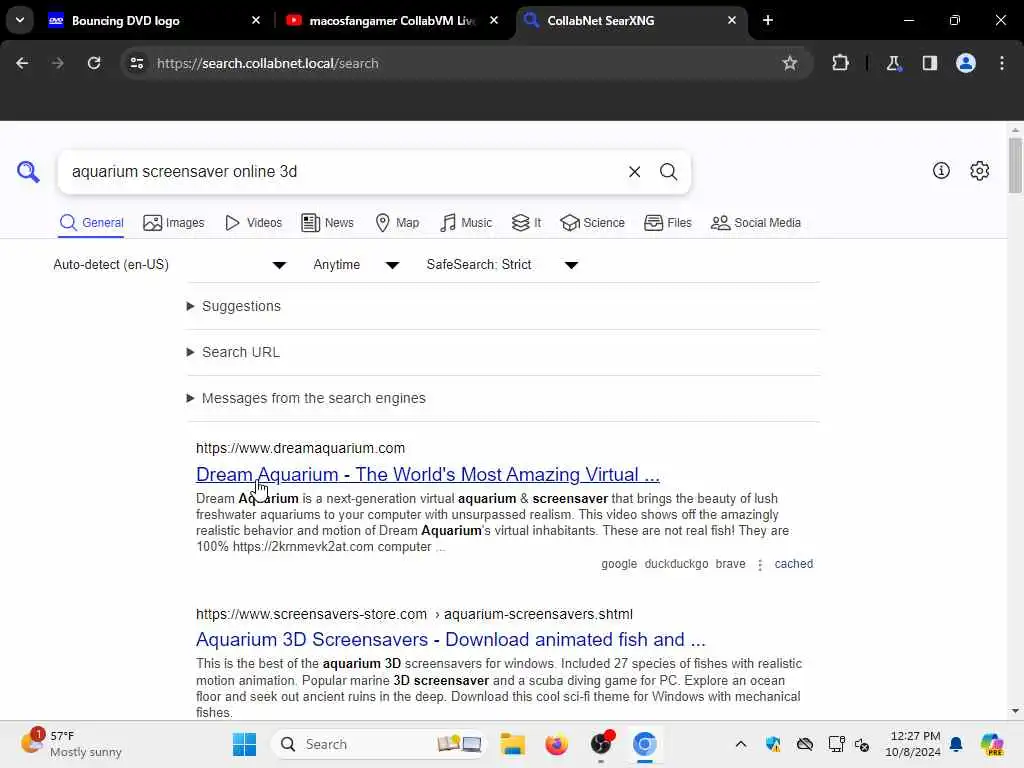1024x768 pixels.
Task: Open File Explorer from taskbar
Action: [513, 744]
